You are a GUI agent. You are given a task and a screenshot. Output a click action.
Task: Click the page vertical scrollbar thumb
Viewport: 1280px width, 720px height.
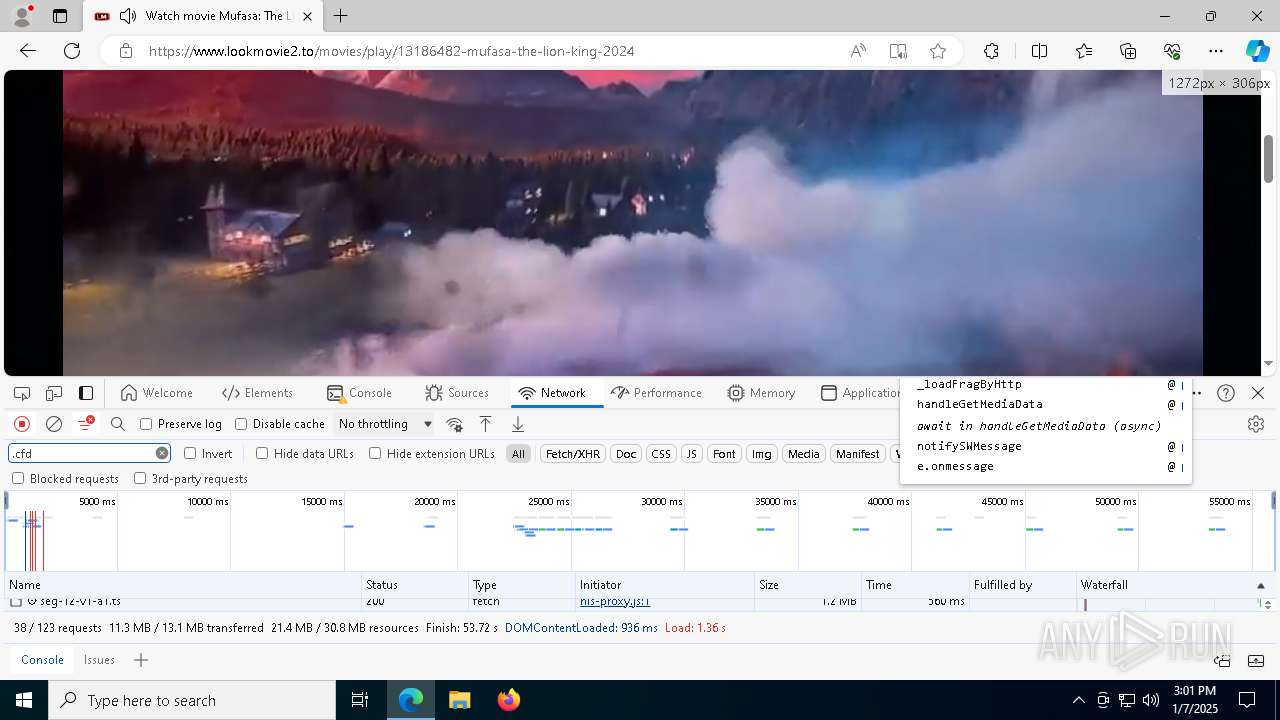(1269, 158)
